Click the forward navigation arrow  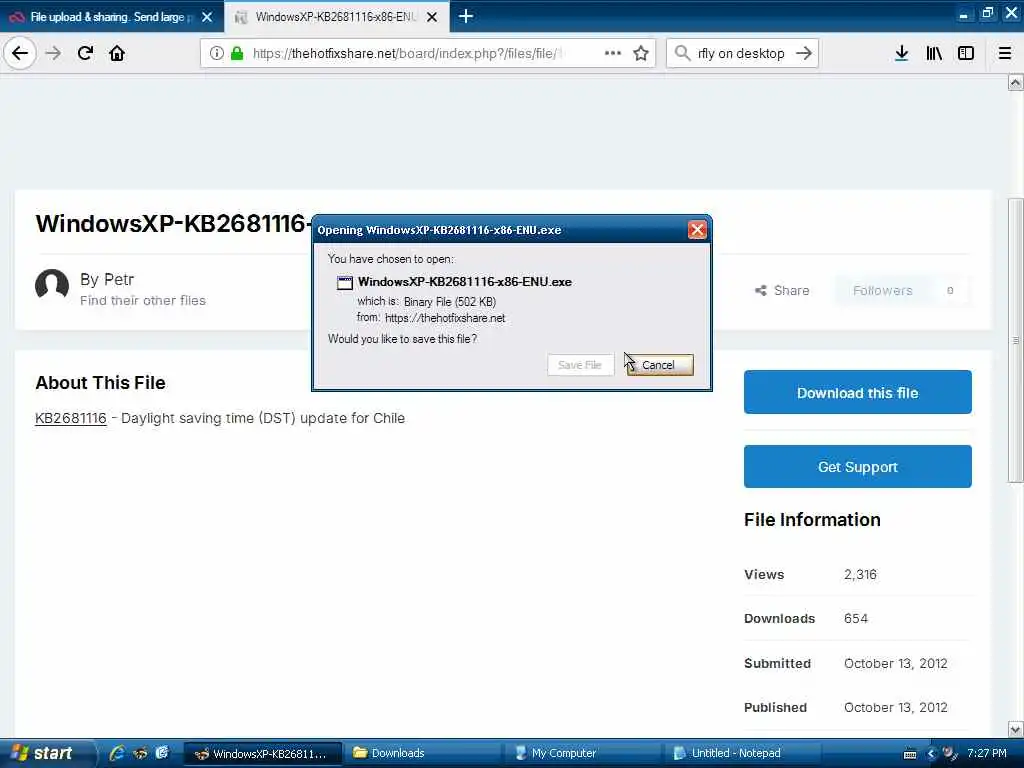54,53
